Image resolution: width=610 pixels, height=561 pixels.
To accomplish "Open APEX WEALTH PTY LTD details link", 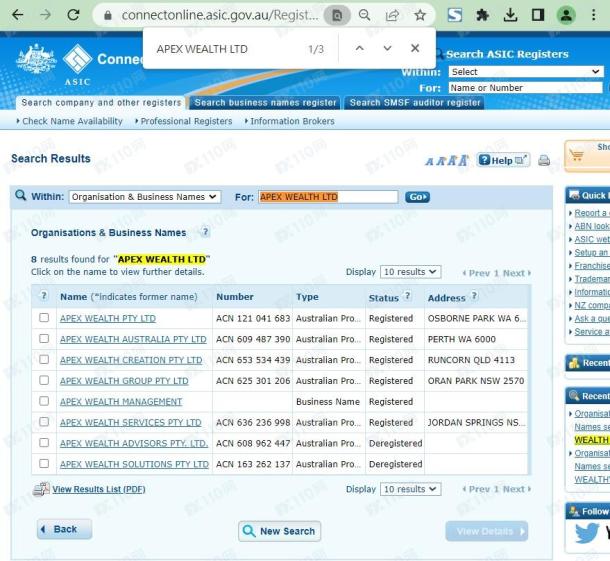I will point(108,318).
